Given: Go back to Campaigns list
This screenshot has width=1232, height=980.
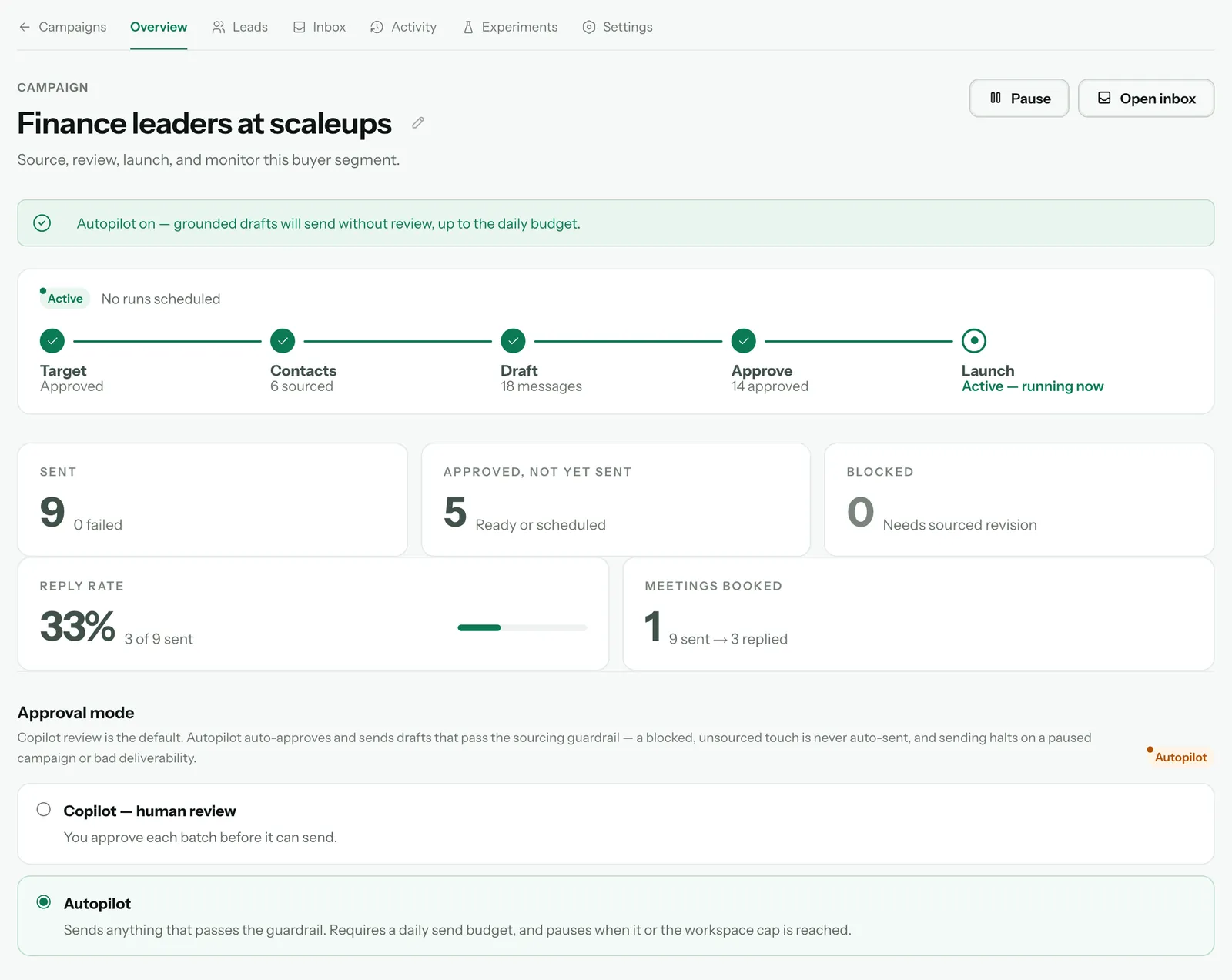Looking at the screenshot, I should 62,27.
